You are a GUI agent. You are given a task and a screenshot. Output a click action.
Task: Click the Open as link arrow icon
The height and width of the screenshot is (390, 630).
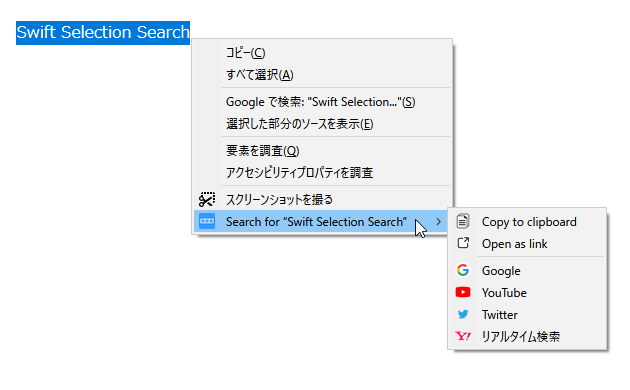tap(463, 243)
